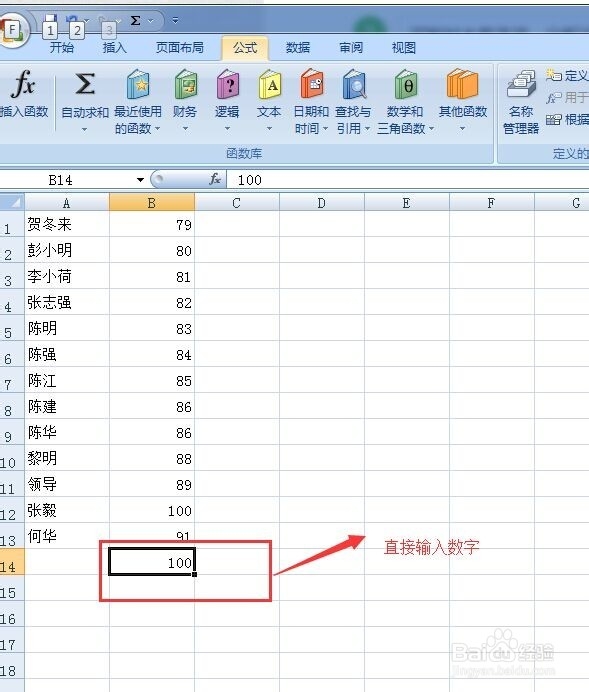Open the Name Box dropdown arrow
Viewport: 589px width, 692px height.
point(140,180)
